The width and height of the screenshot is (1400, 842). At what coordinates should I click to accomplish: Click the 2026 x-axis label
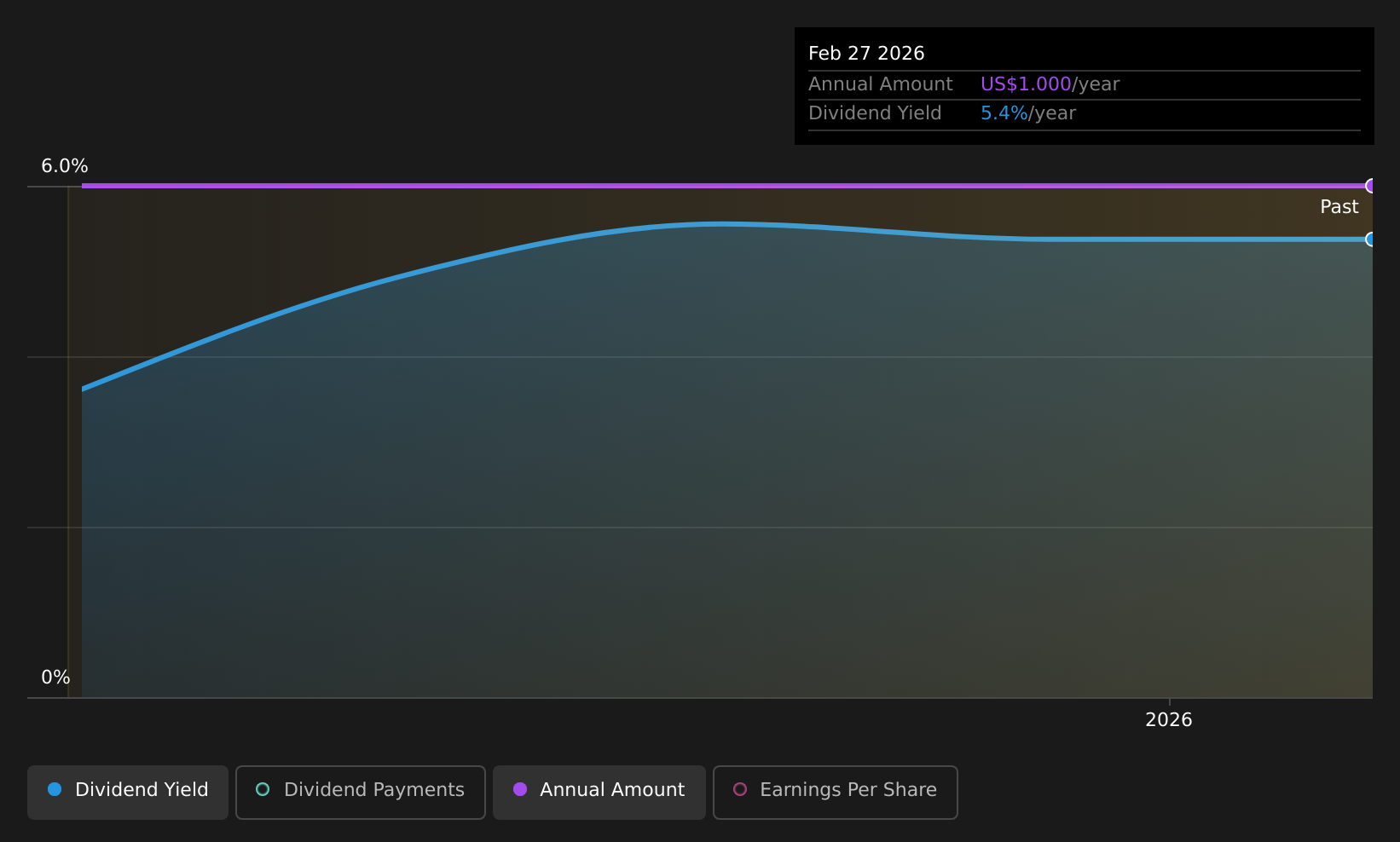coord(1169,720)
